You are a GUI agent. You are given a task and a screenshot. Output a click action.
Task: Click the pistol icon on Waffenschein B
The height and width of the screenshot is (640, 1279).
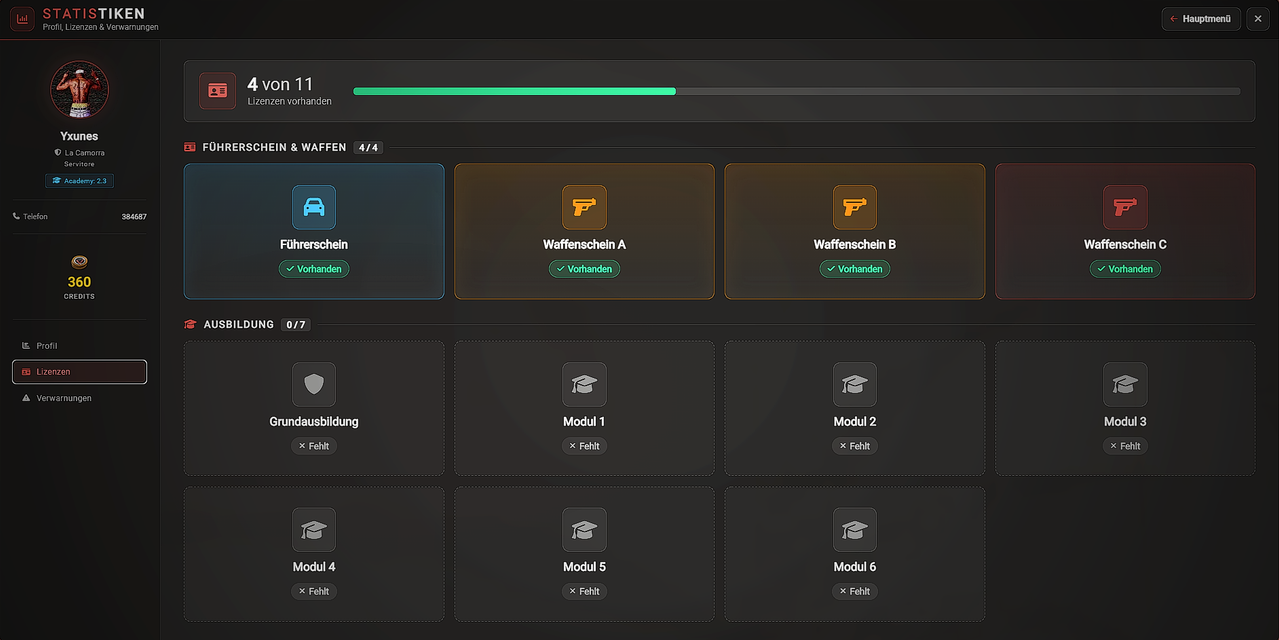855,207
